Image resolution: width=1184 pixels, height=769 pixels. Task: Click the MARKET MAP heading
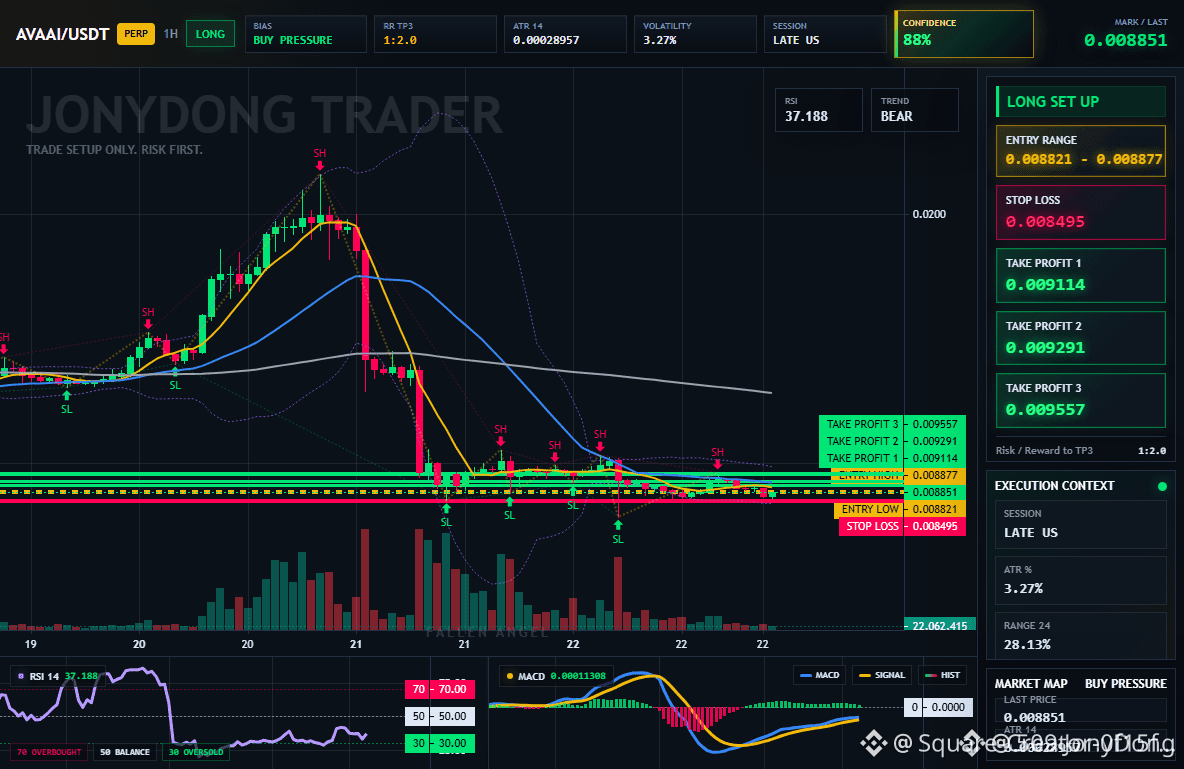point(1031,684)
